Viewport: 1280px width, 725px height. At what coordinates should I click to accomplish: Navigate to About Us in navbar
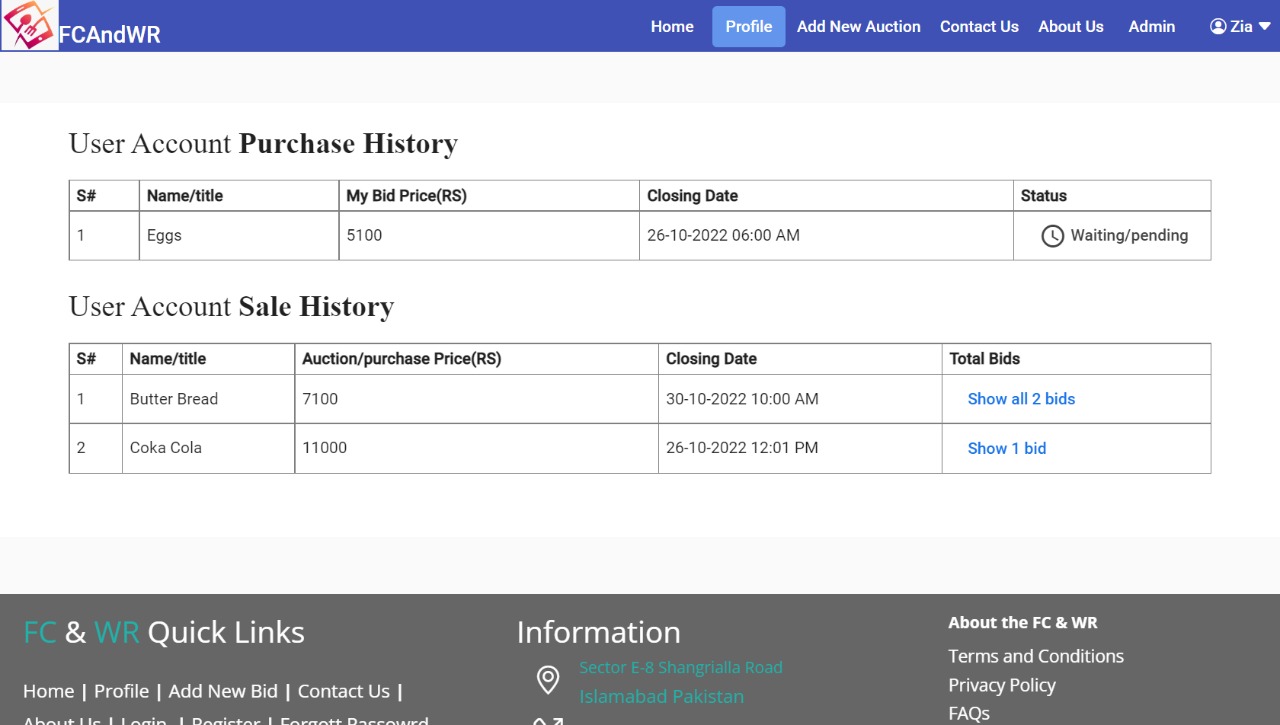coord(1070,27)
